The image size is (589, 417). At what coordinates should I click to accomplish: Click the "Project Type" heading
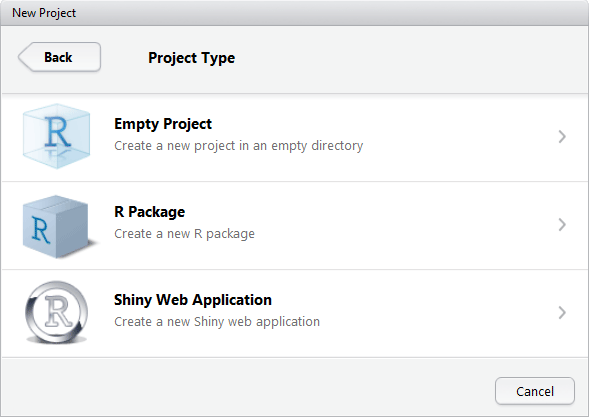[x=192, y=58]
